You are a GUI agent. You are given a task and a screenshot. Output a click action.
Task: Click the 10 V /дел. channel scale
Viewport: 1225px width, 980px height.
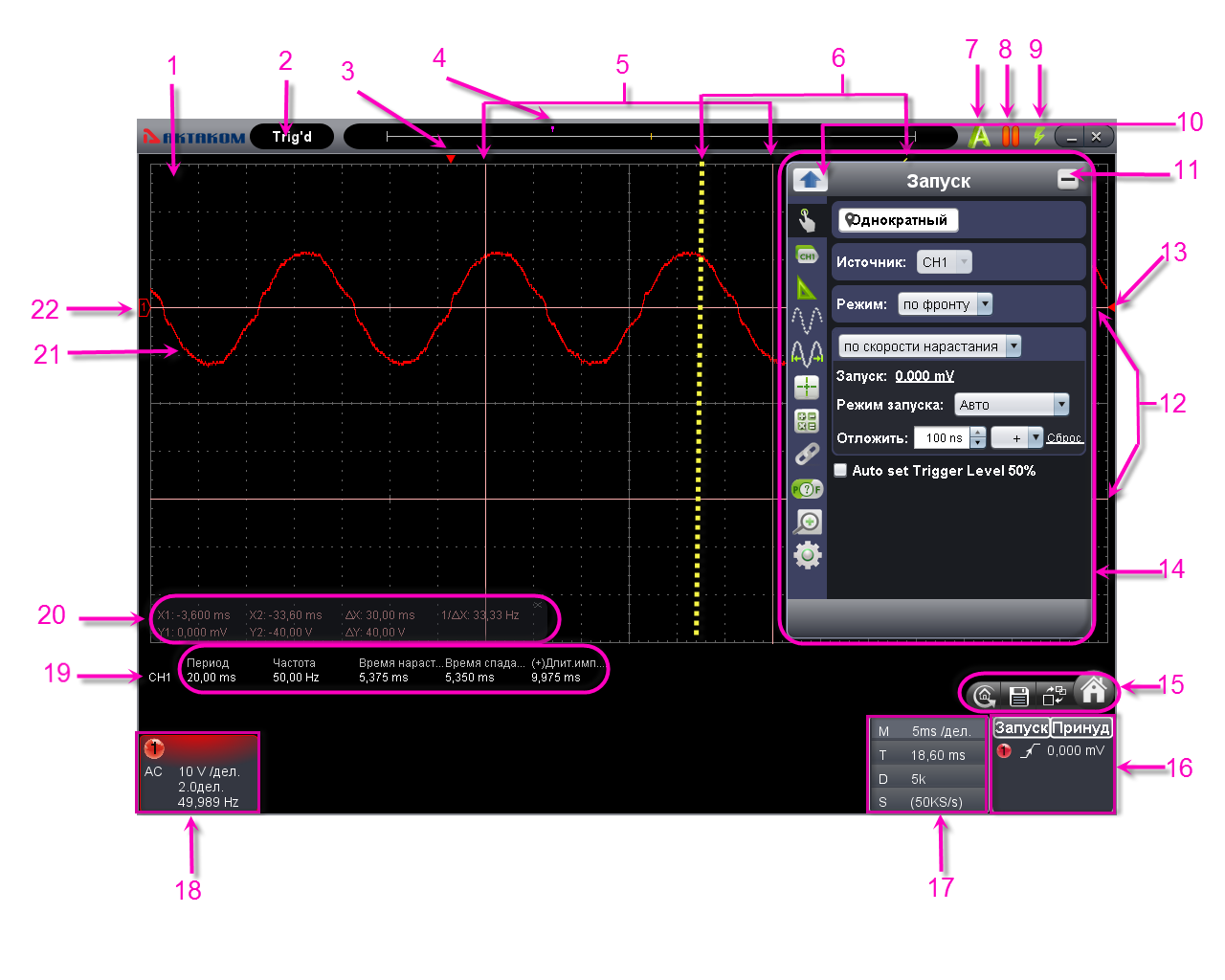[209, 771]
